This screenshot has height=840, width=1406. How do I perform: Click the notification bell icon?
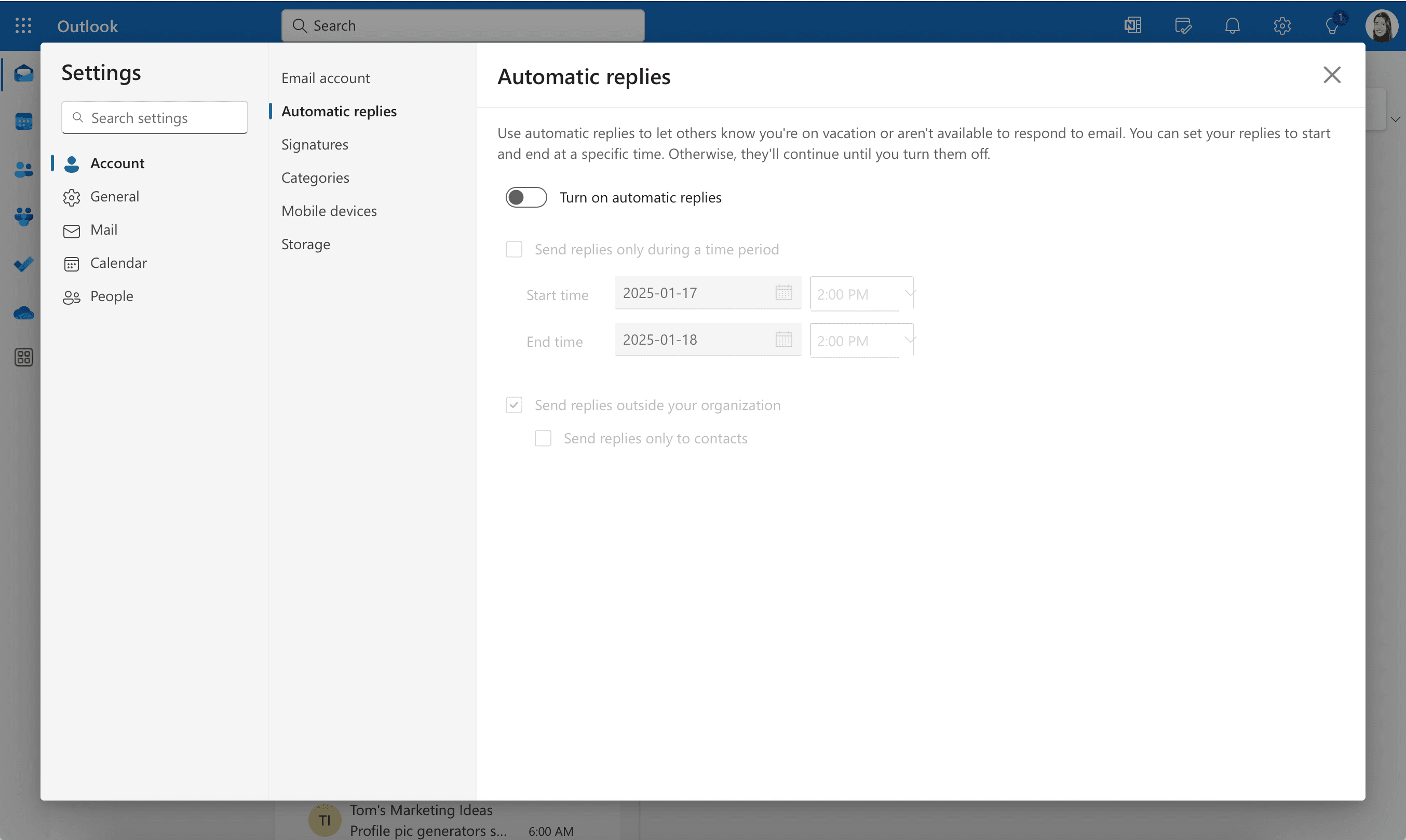[1232, 24]
